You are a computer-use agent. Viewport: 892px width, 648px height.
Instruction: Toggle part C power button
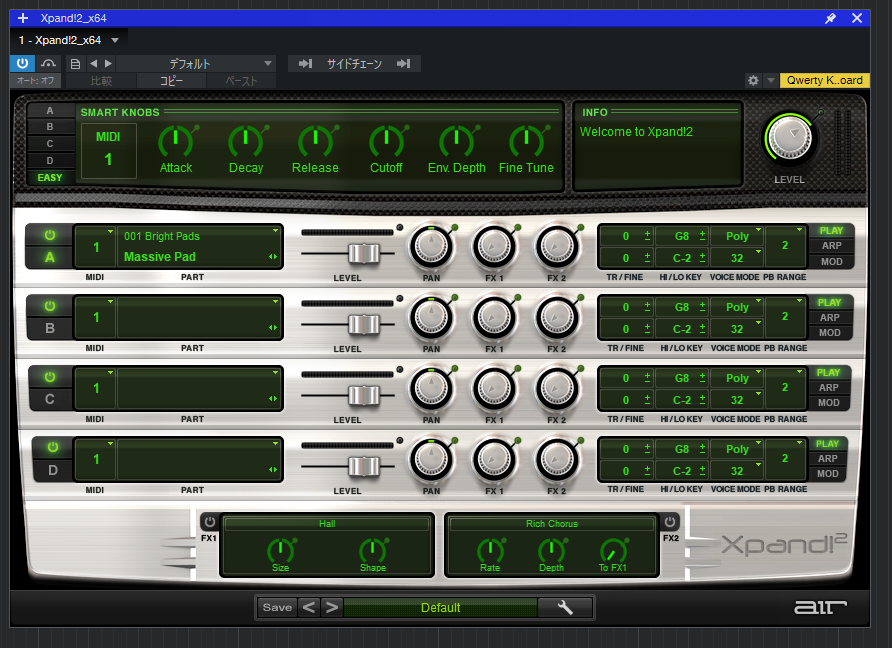pyautogui.click(x=50, y=377)
